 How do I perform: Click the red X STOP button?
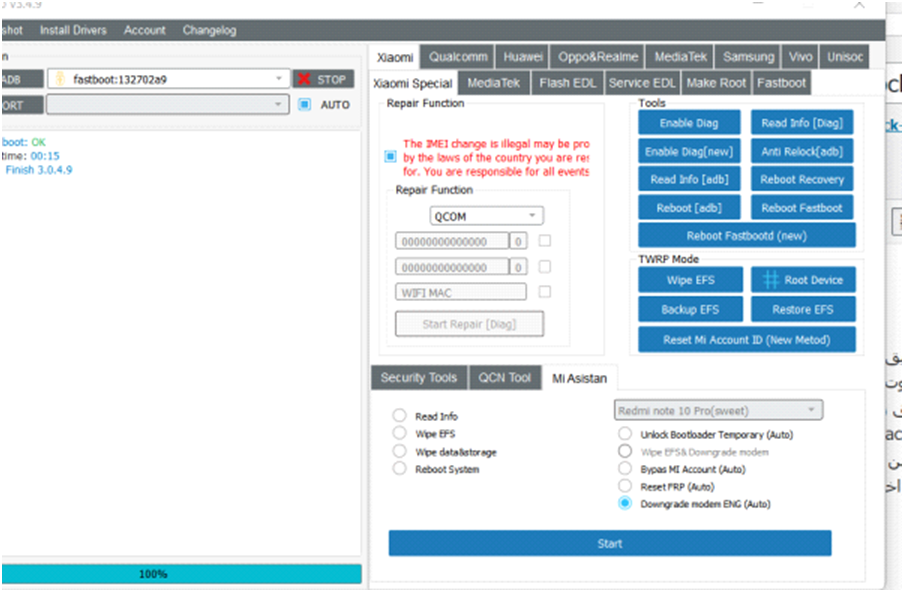pos(323,79)
